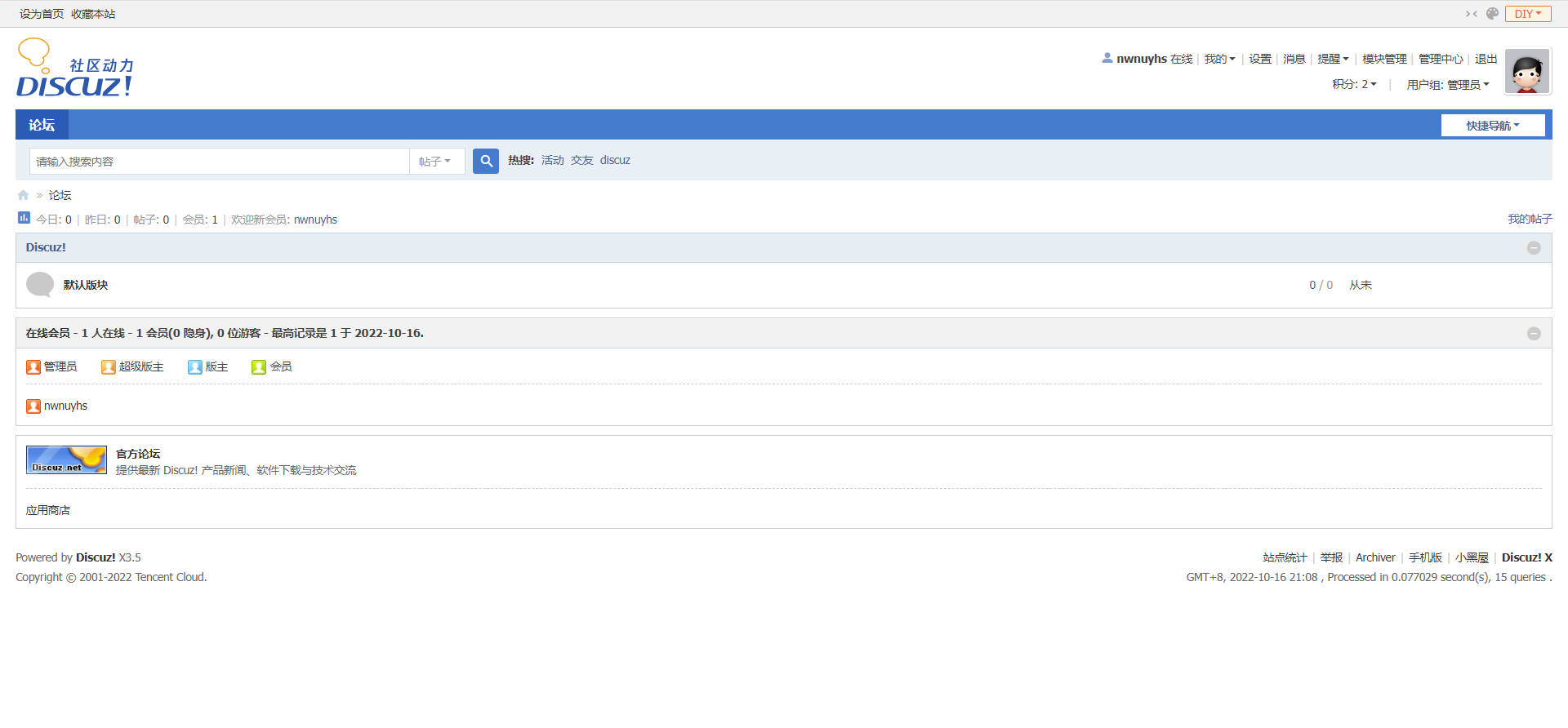1568x728 pixels.
Task: Click 消息 in user menu
Action: 1294,59
